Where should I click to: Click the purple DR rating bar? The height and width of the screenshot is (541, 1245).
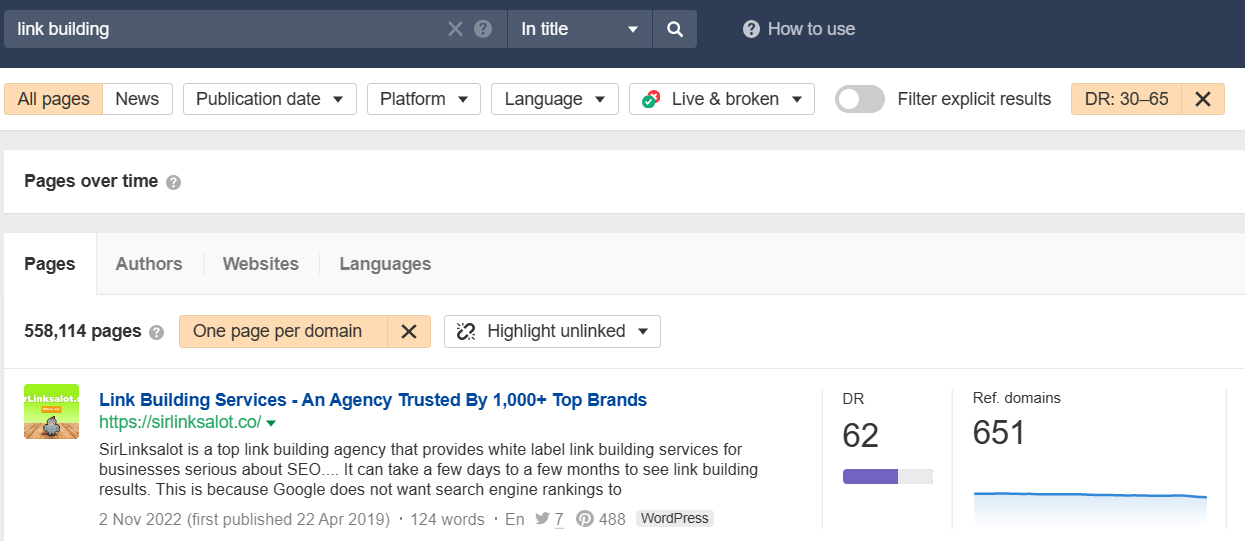click(888, 476)
